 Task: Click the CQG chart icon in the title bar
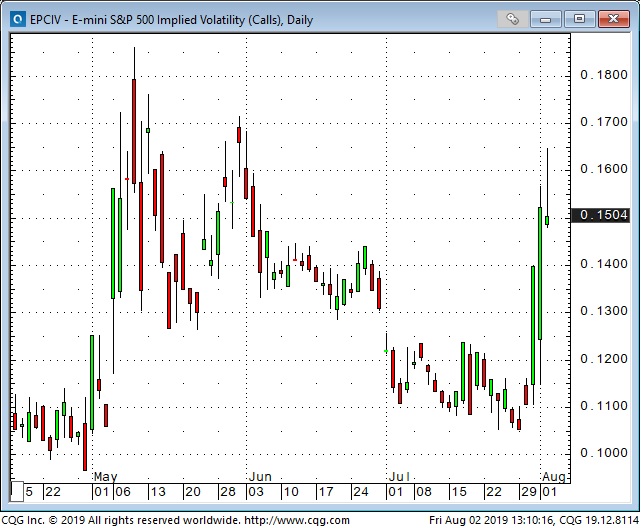[x=18, y=19]
